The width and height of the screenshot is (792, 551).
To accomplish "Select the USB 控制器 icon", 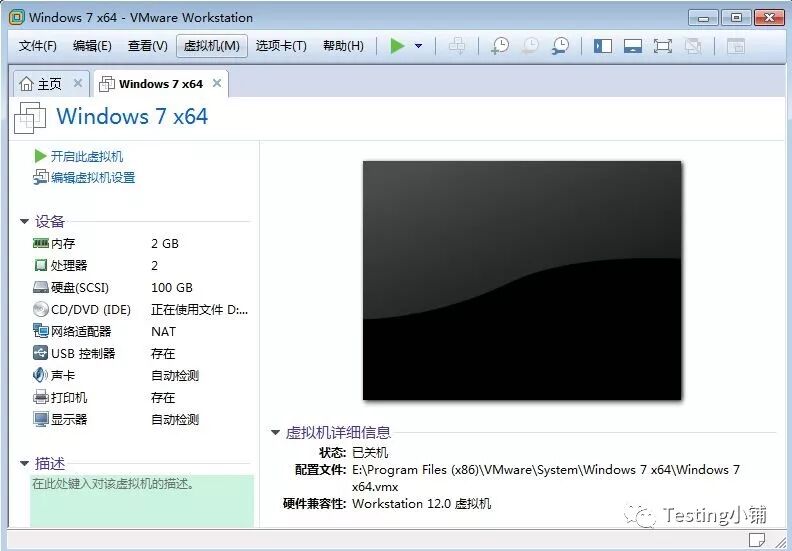I will click(x=40, y=353).
